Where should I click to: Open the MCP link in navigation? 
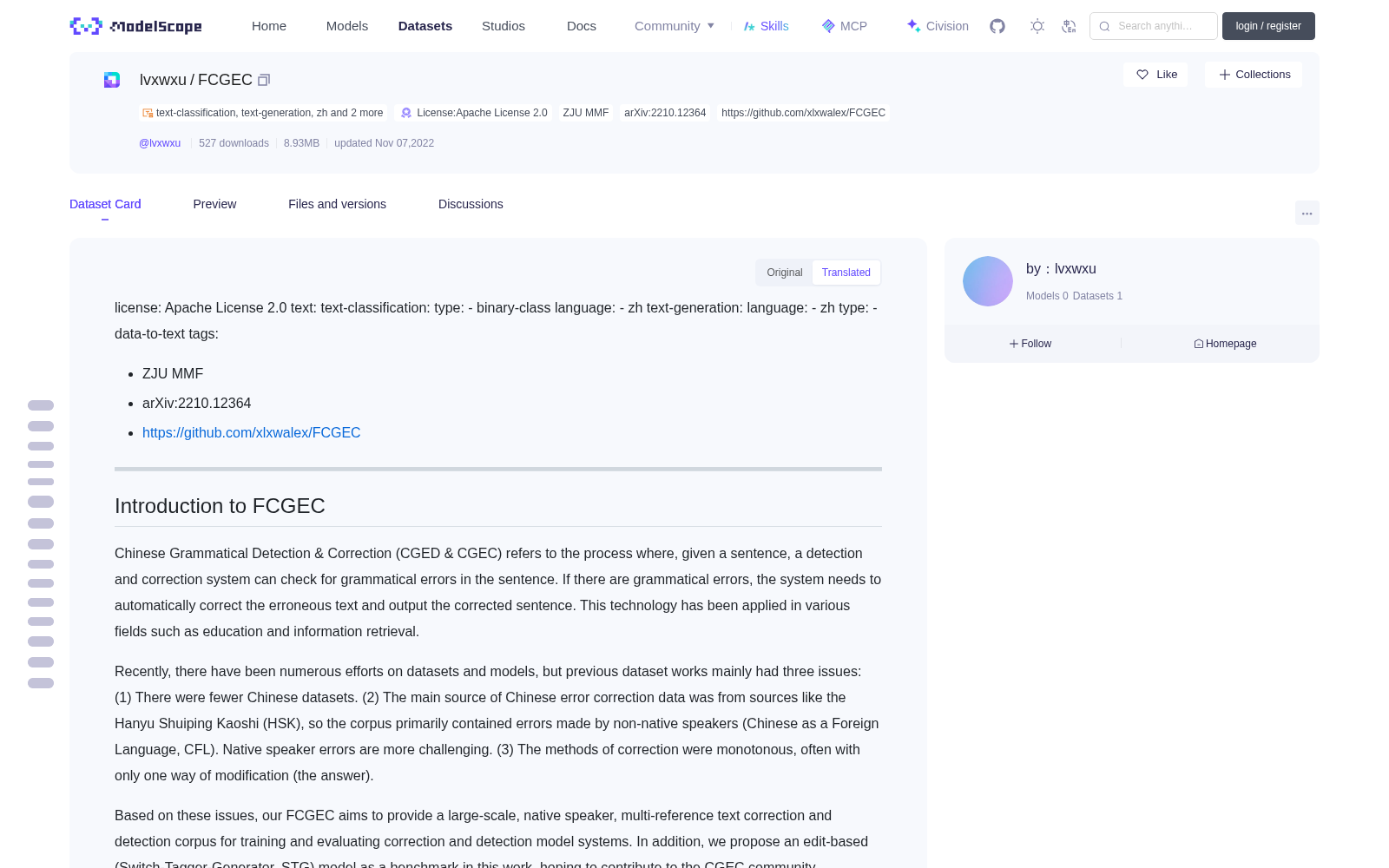click(x=845, y=26)
